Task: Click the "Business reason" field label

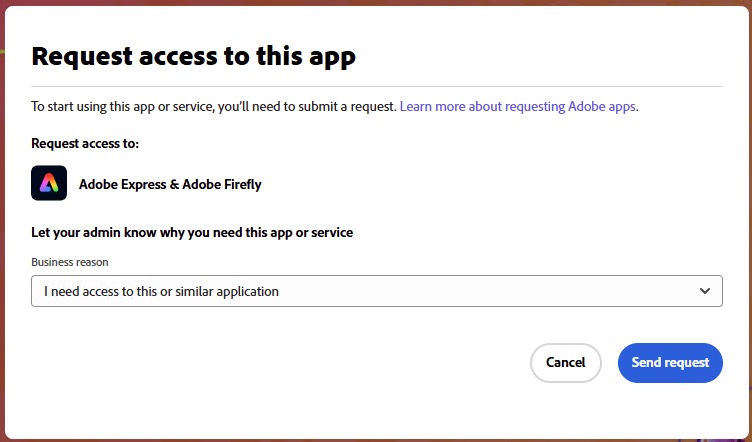Action: (70, 262)
